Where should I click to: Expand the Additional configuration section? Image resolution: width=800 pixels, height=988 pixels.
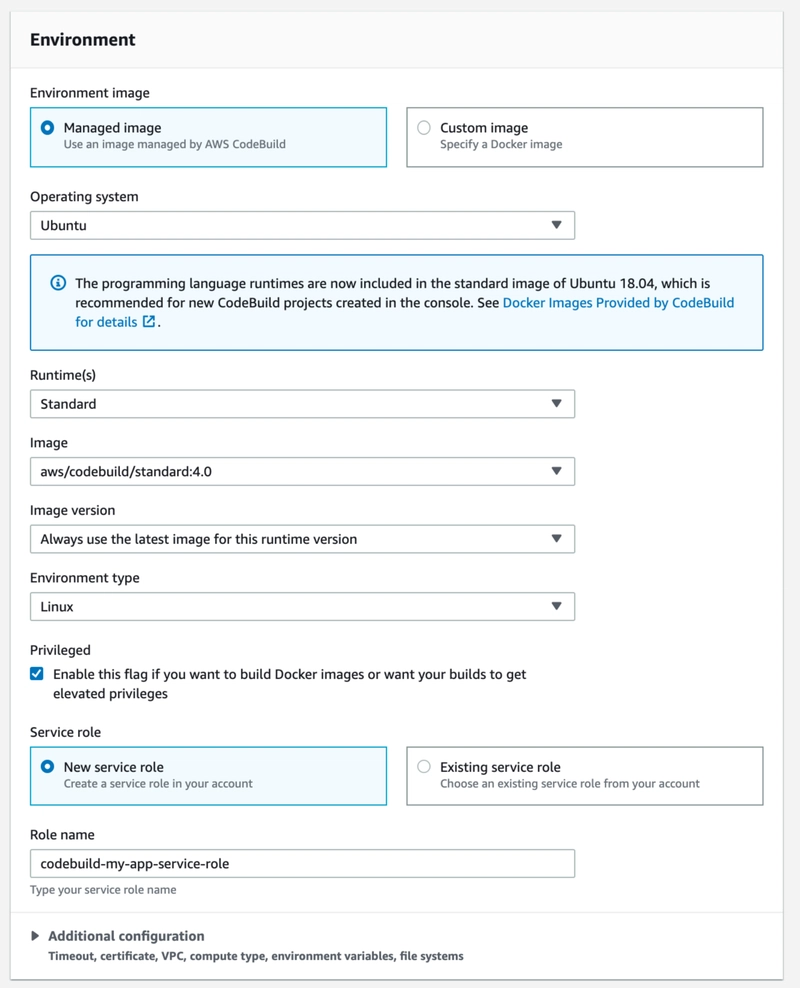[x=126, y=936]
